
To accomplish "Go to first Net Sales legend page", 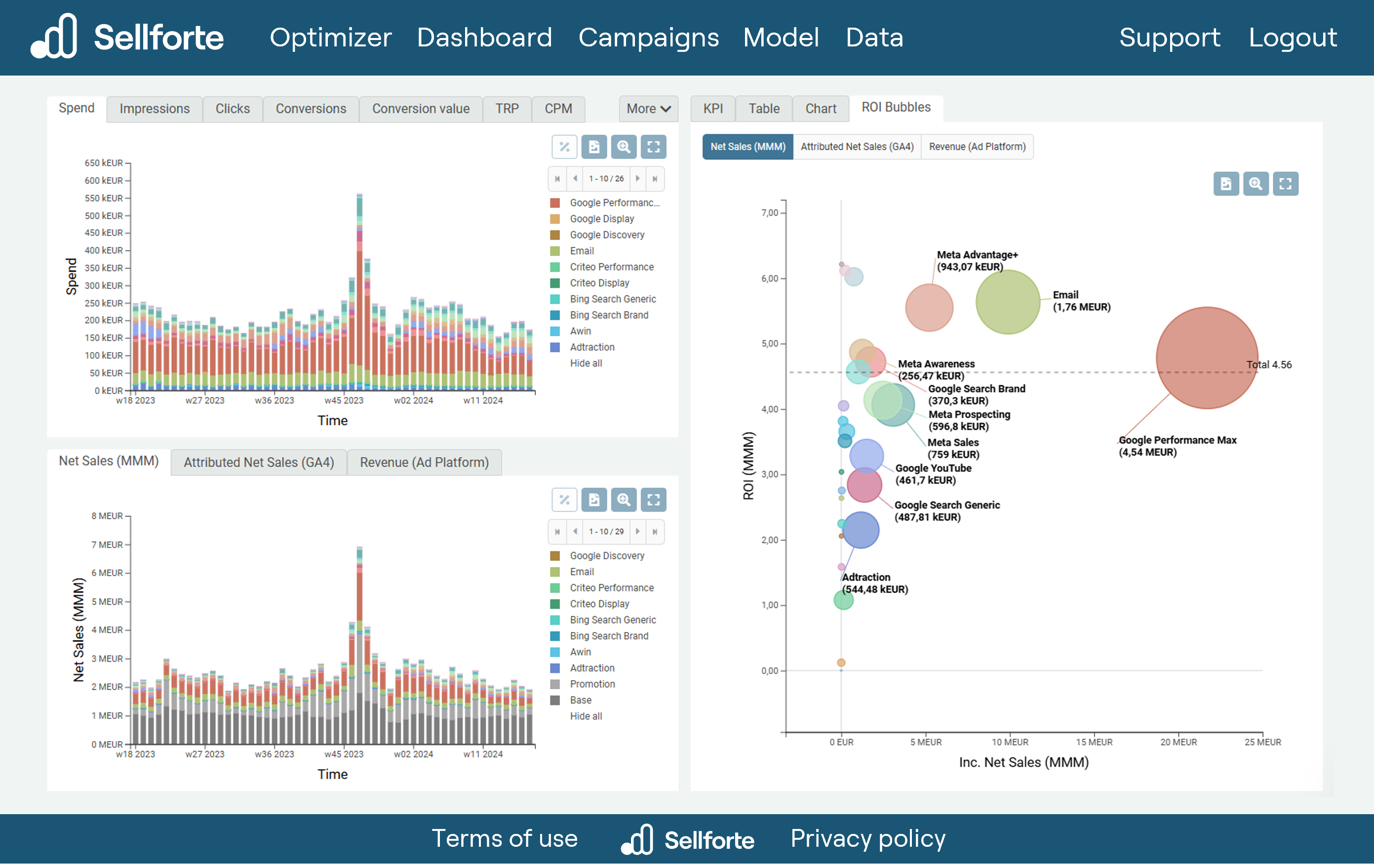I will click(x=557, y=531).
